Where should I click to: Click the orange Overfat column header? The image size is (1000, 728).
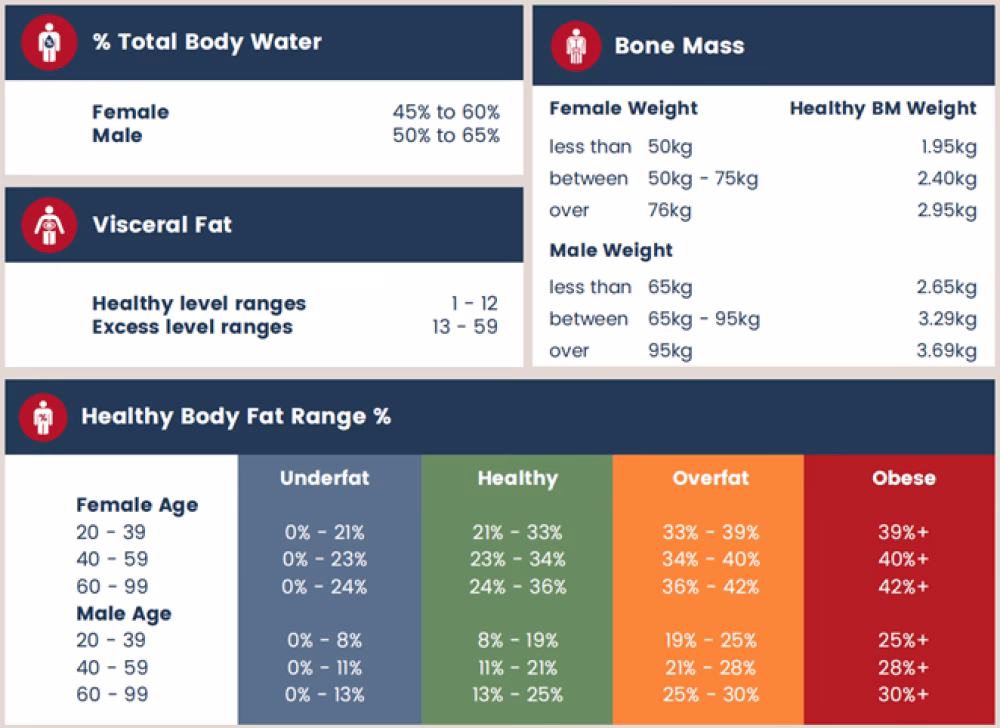pyautogui.click(x=710, y=478)
